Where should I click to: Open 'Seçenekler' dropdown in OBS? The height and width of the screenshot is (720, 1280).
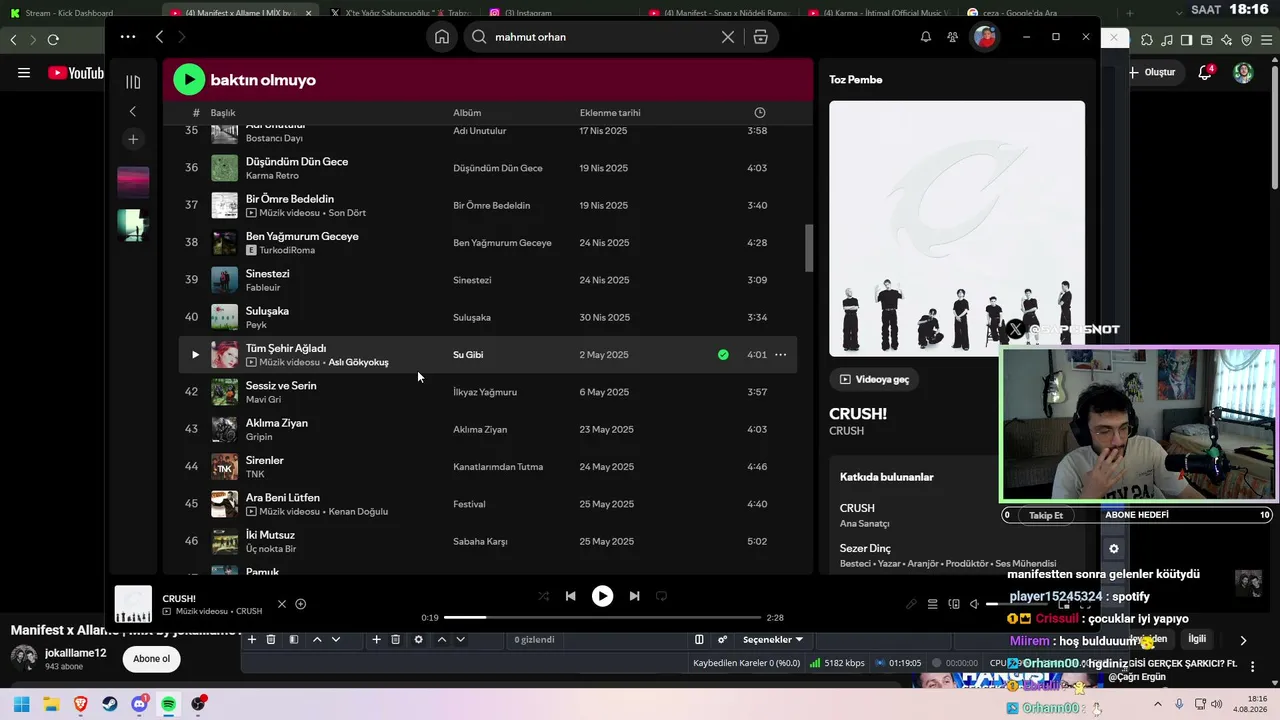coord(773,640)
